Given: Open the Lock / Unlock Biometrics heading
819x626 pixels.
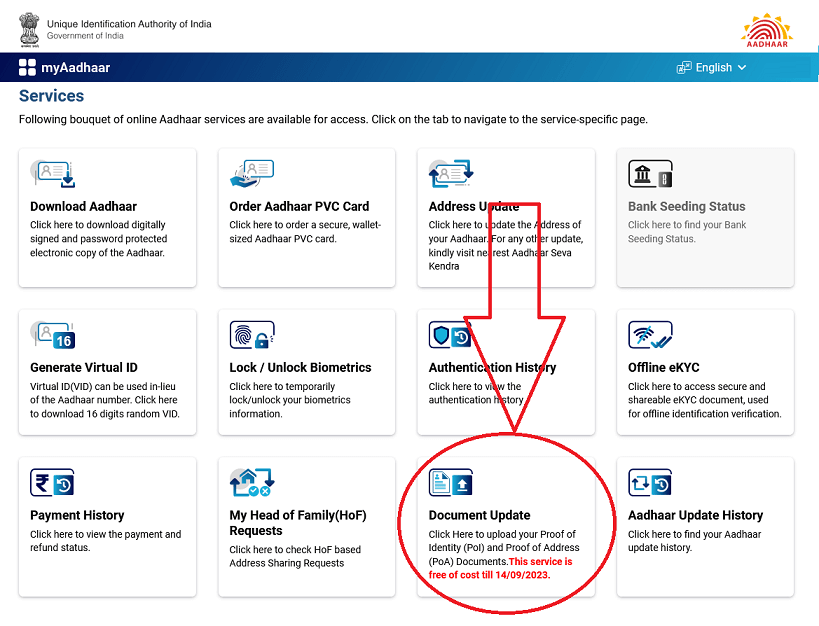Looking at the screenshot, I should pyautogui.click(x=300, y=367).
